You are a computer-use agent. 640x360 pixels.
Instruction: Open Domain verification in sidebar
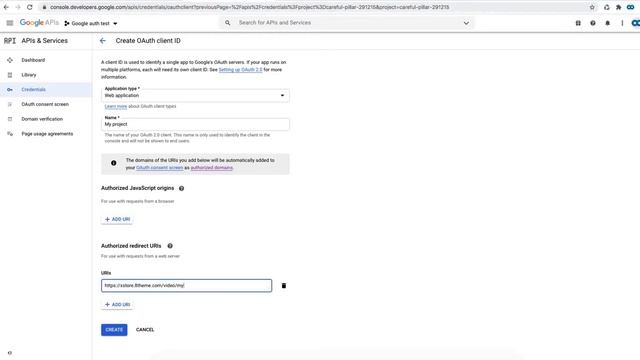pyautogui.click(x=42, y=119)
